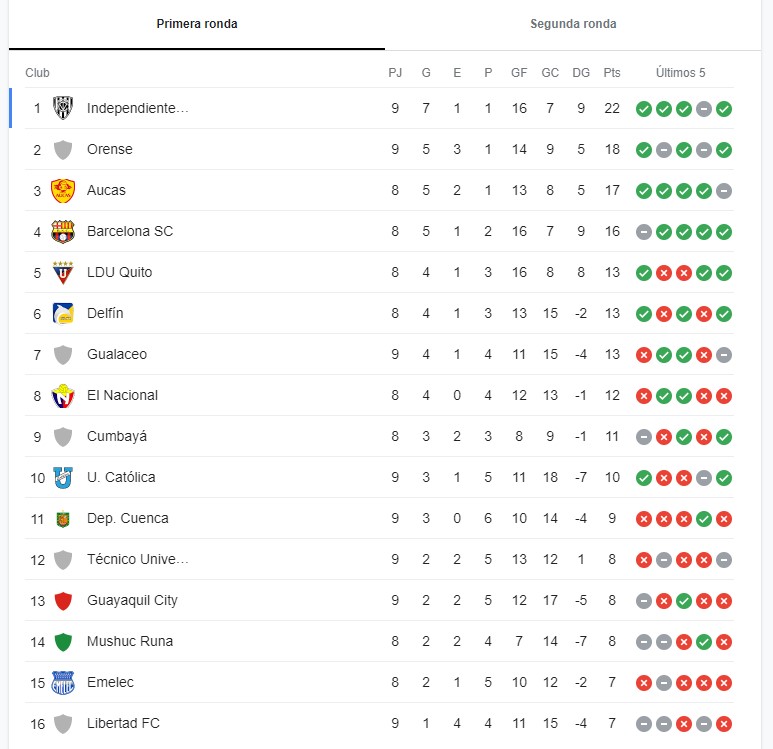Click Independiente's most recent win indicator

pyautogui.click(x=724, y=108)
